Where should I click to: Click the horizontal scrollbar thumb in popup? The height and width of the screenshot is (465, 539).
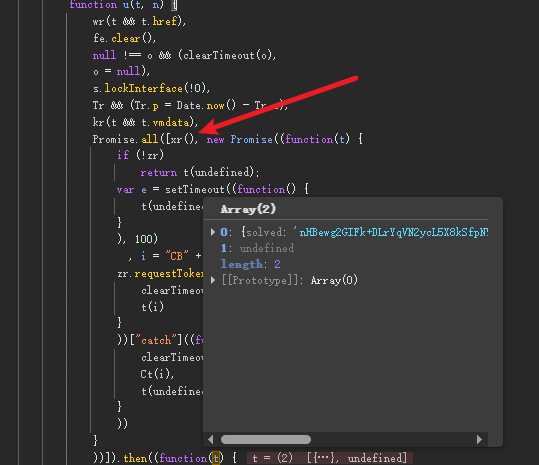[x=266, y=440]
